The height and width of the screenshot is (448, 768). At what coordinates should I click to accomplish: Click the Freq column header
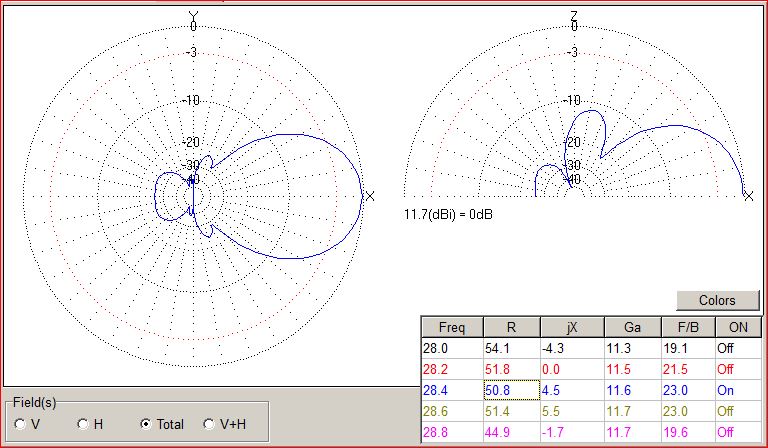[452, 327]
